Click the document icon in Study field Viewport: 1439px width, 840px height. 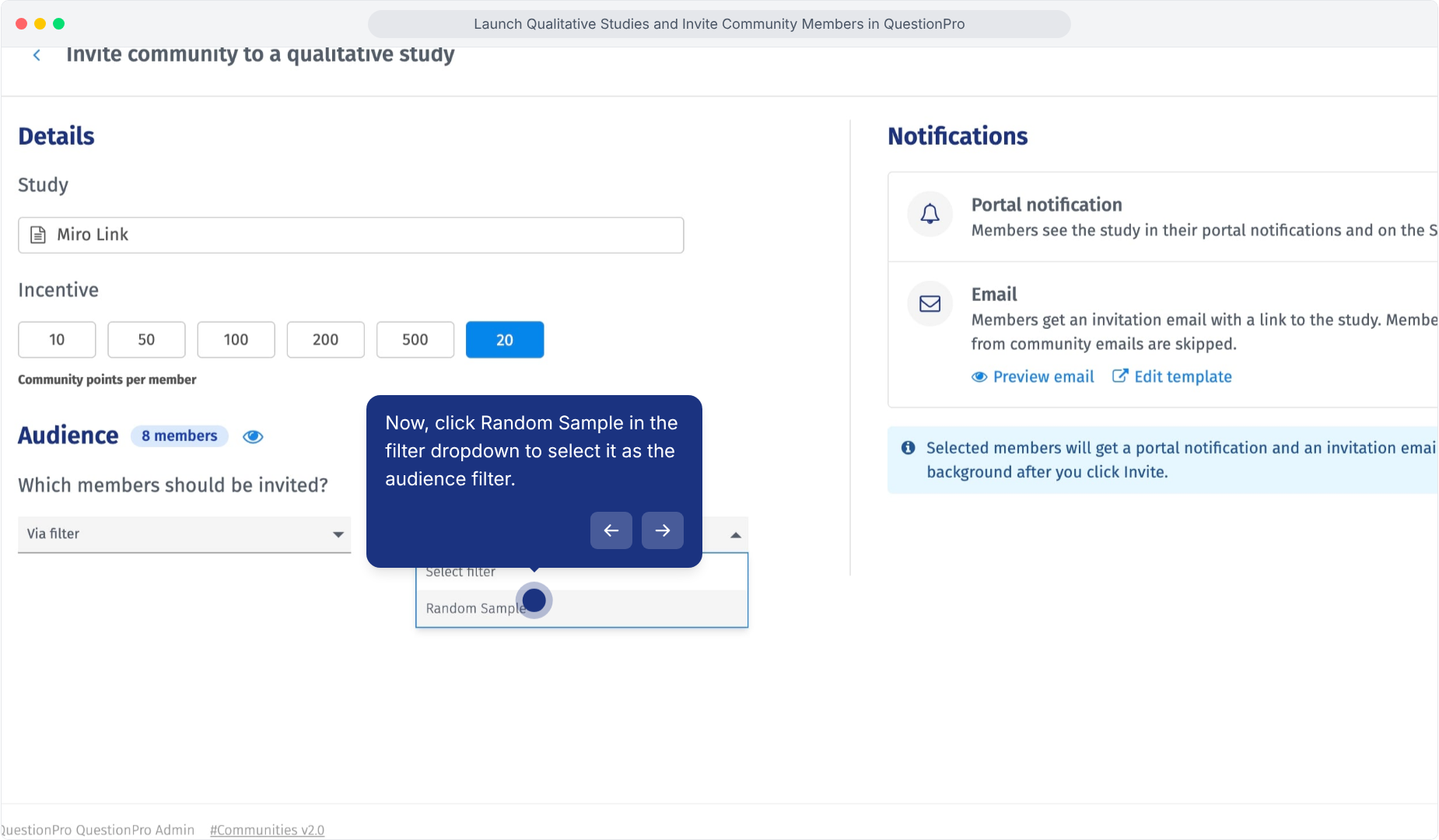[37, 235]
